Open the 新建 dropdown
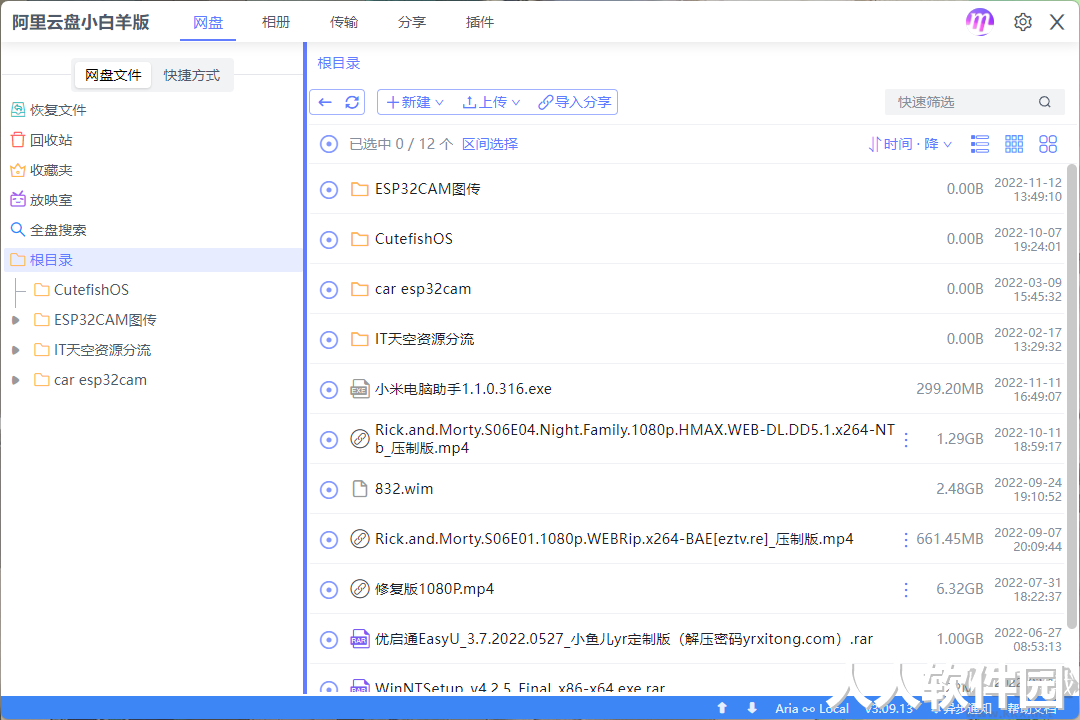The height and width of the screenshot is (720, 1080). coord(415,102)
